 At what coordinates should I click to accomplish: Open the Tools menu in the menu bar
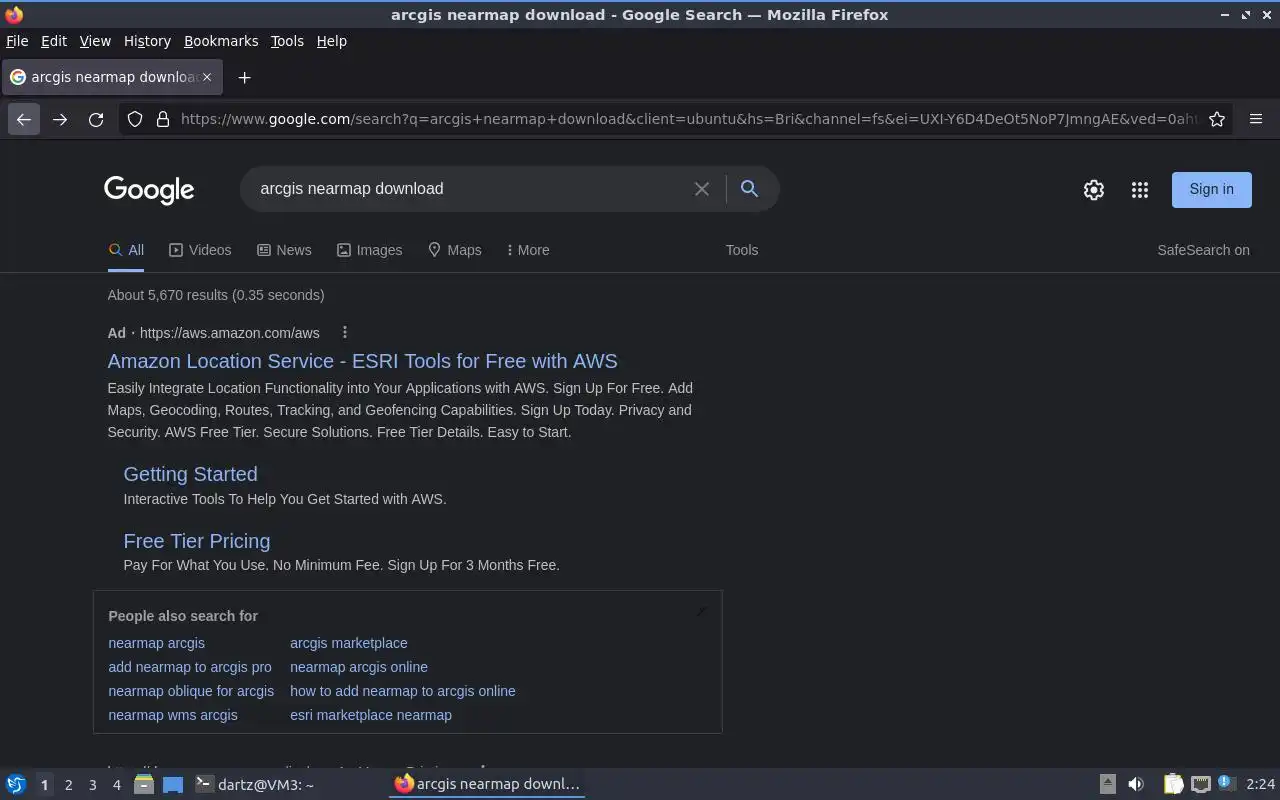(287, 41)
